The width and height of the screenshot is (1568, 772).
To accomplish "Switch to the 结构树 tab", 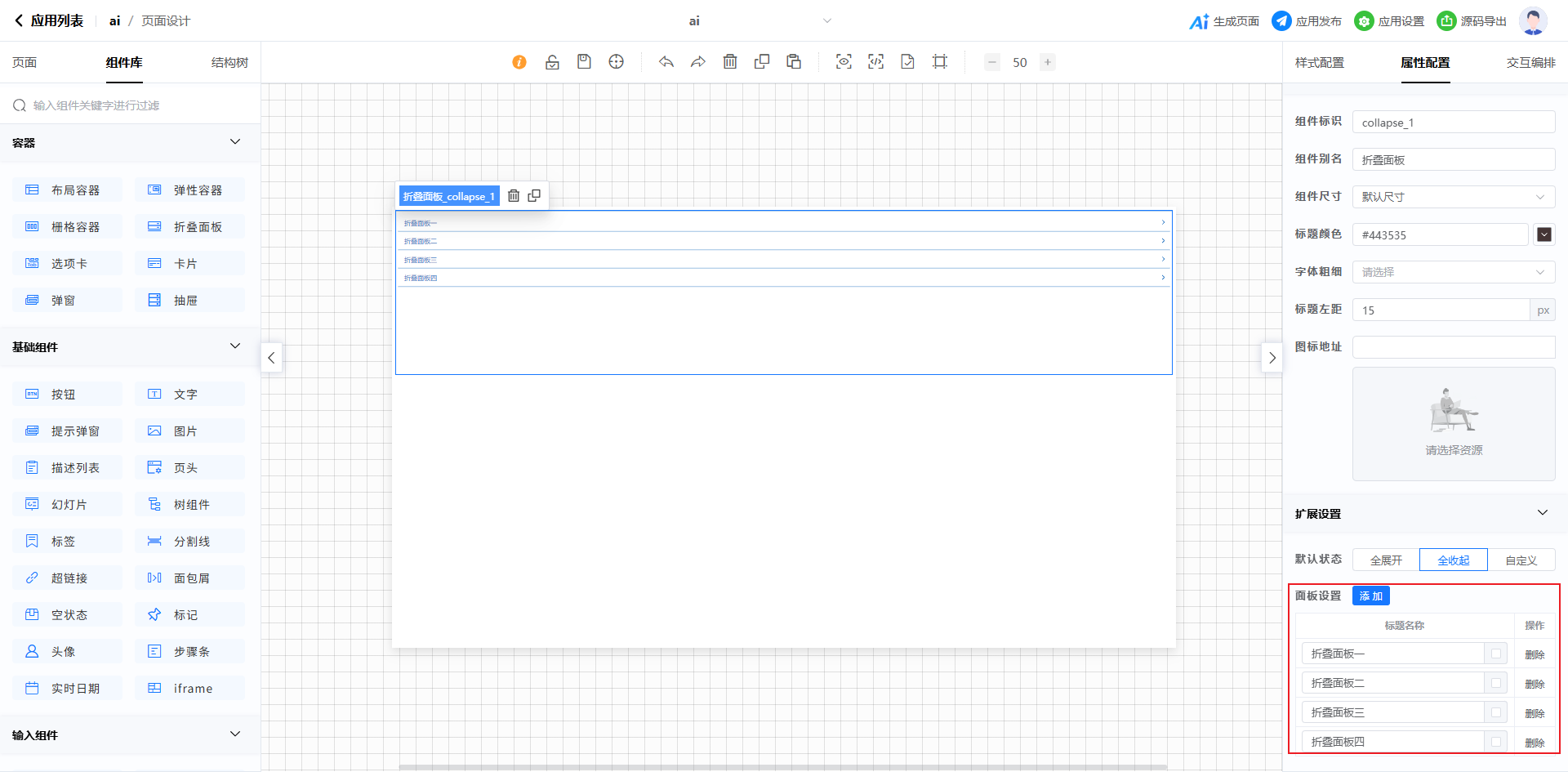I will pos(229,63).
